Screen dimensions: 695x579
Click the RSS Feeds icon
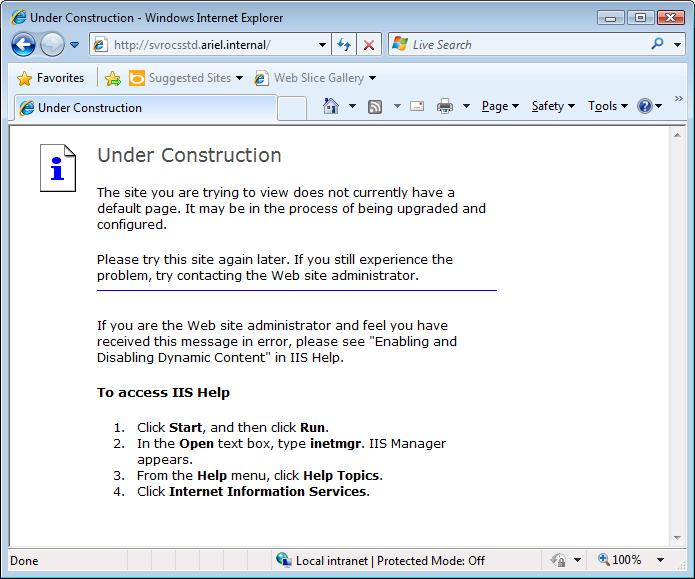(x=375, y=106)
